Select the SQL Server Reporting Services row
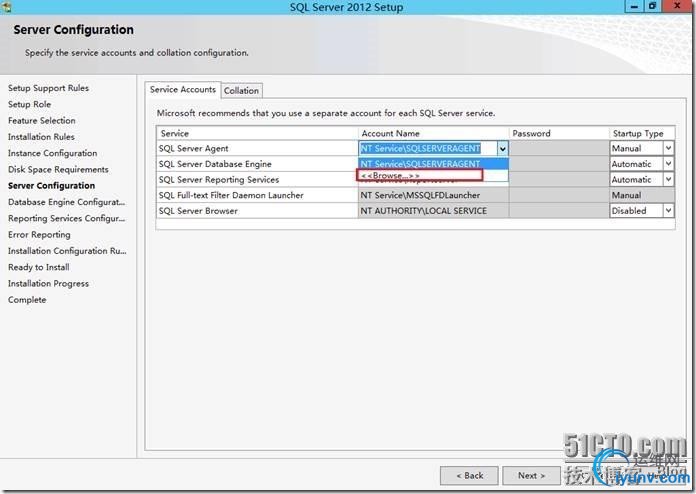The width and height of the screenshot is (696, 494). click(x=257, y=179)
